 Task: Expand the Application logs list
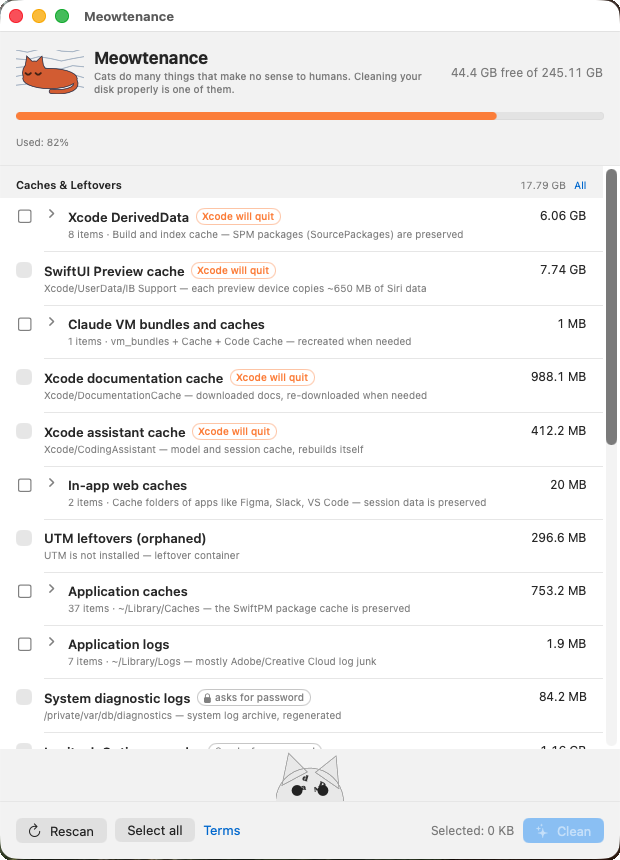51,641
